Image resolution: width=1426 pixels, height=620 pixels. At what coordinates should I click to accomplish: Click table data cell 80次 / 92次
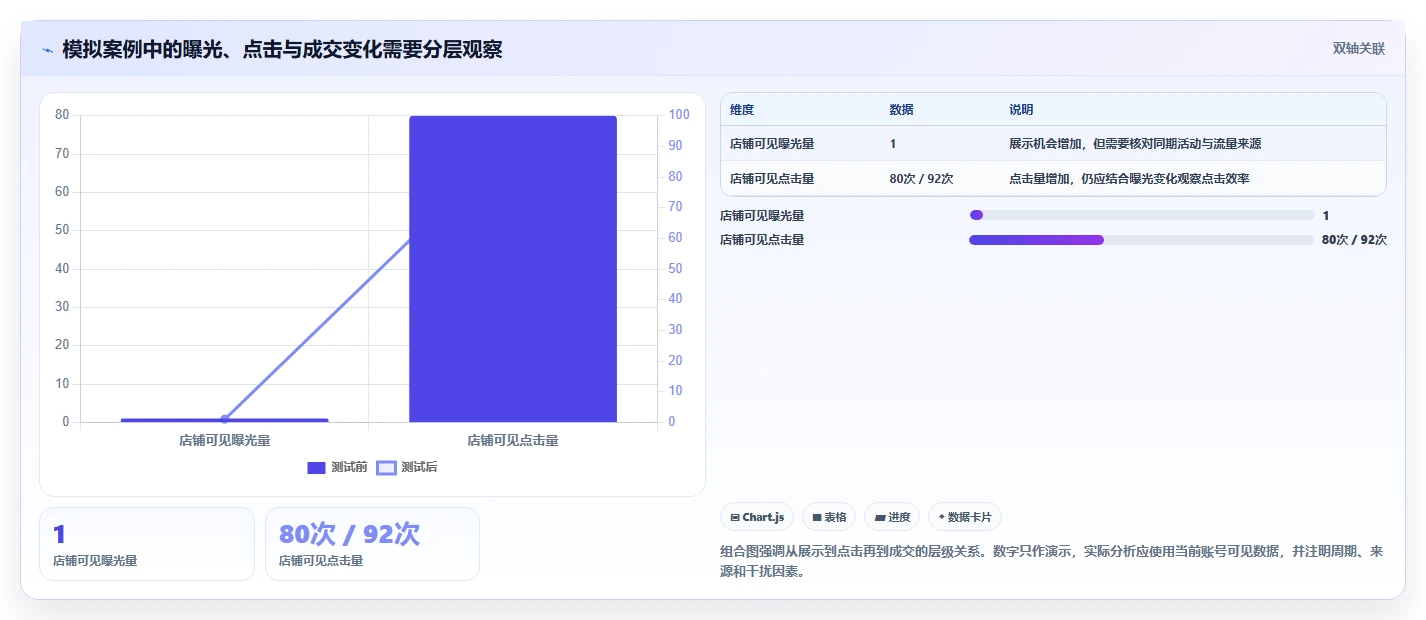[x=921, y=179]
